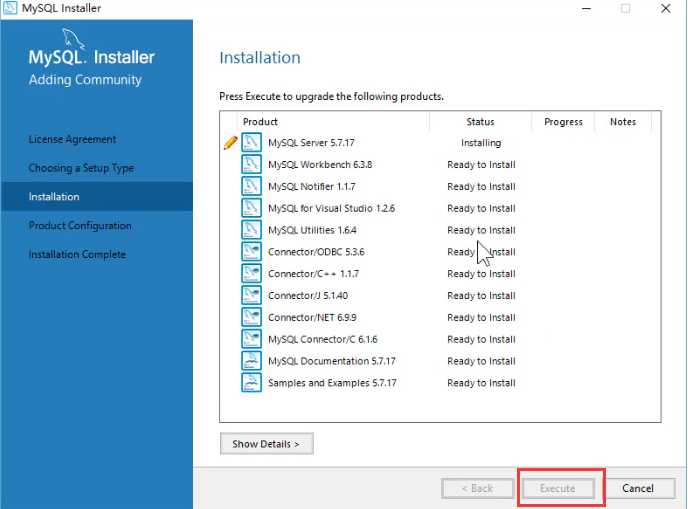
Task: Click Ready to Install status for Notifier
Action: pos(481,186)
